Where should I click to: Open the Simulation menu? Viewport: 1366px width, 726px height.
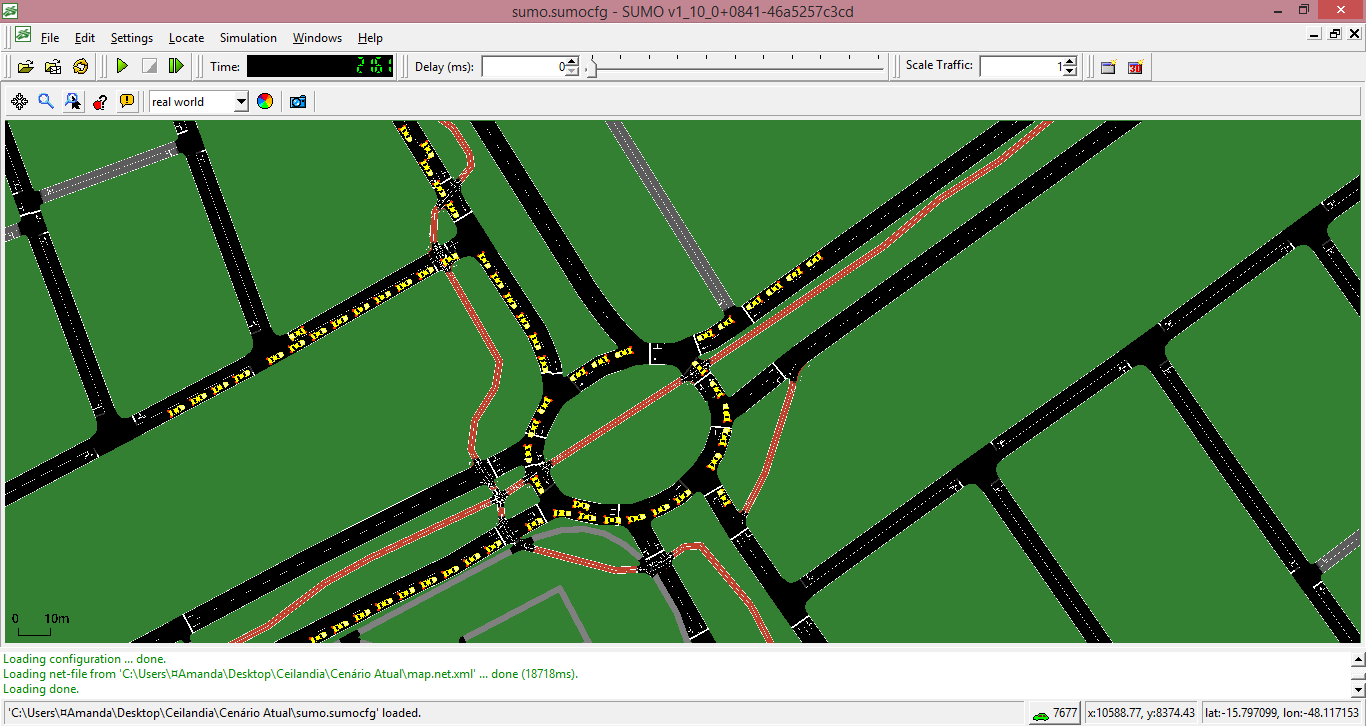pos(248,38)
